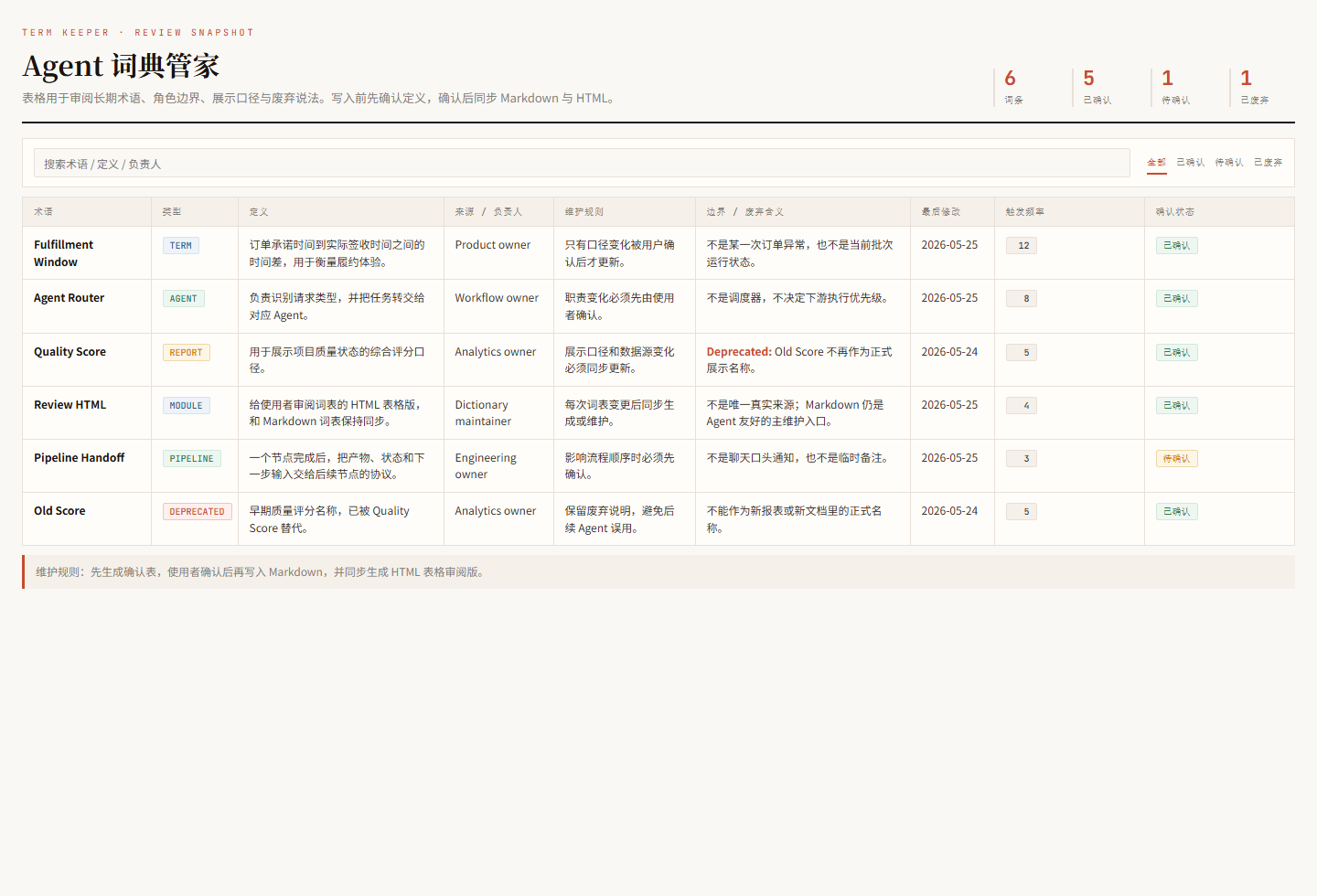
Task: Click the rule text 职责变化必须先由使用者确认
Action: point(620,306)
